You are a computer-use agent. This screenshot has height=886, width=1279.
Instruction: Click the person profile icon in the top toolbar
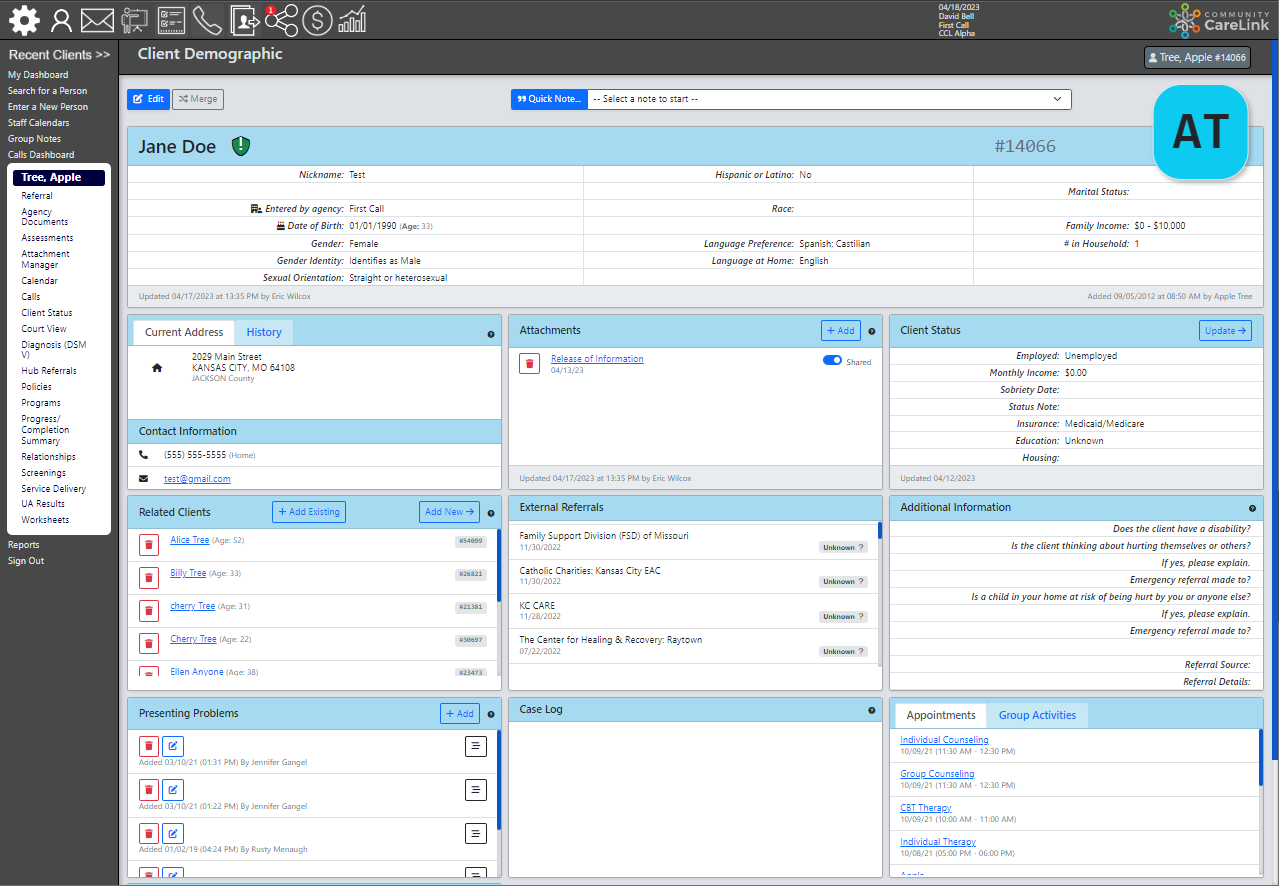(61, 20)
